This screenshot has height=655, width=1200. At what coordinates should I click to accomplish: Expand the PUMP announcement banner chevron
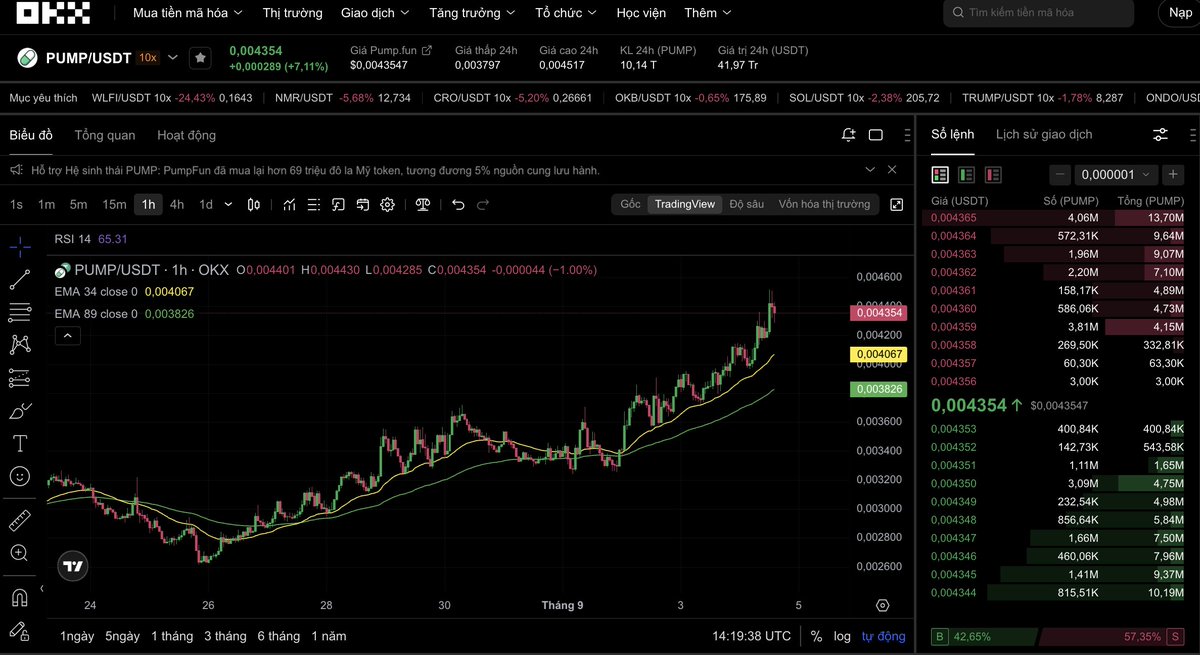click(x=870, y=170)
